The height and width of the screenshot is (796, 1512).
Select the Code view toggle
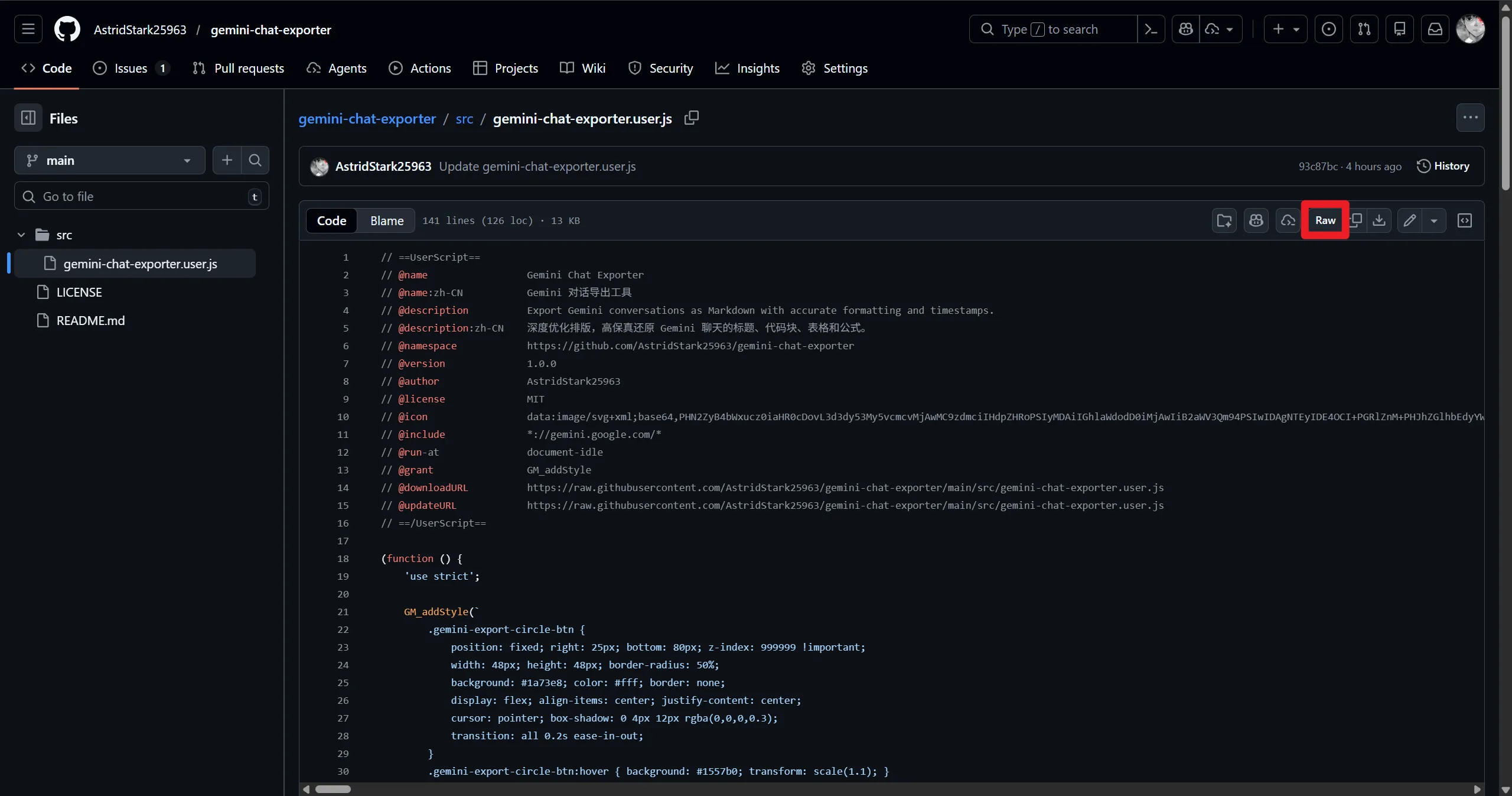331,220
